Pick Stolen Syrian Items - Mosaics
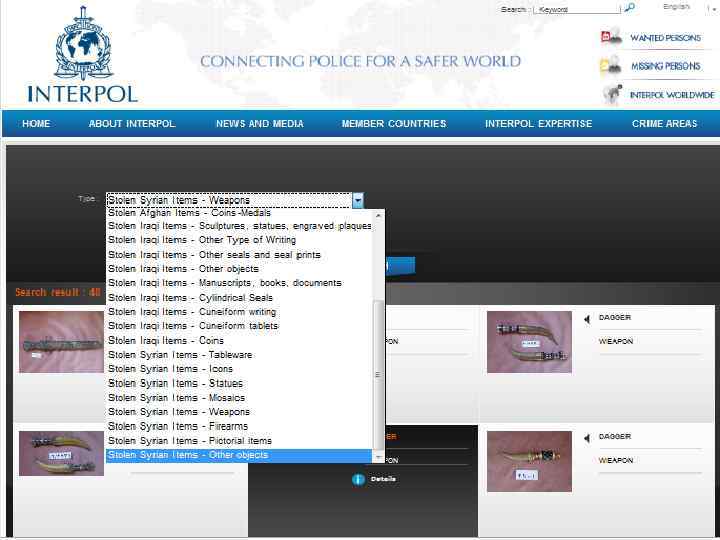The height and width of the screenshot is (540, 720). 239,398
